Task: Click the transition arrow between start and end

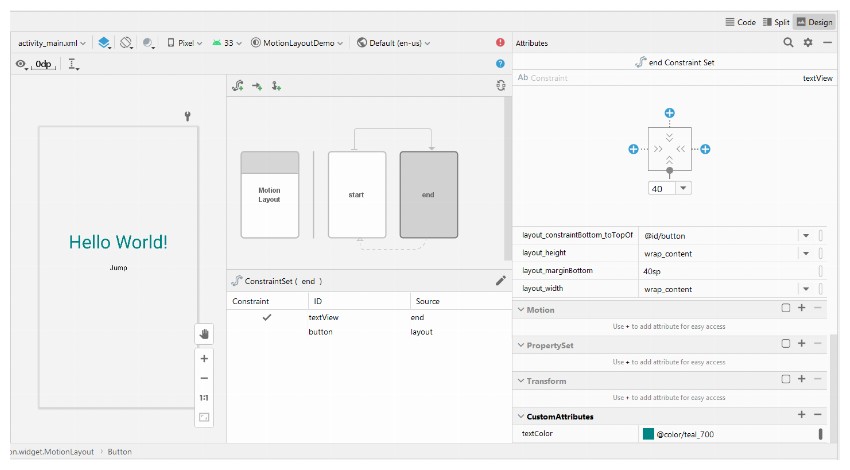Action: click(392, 138)
